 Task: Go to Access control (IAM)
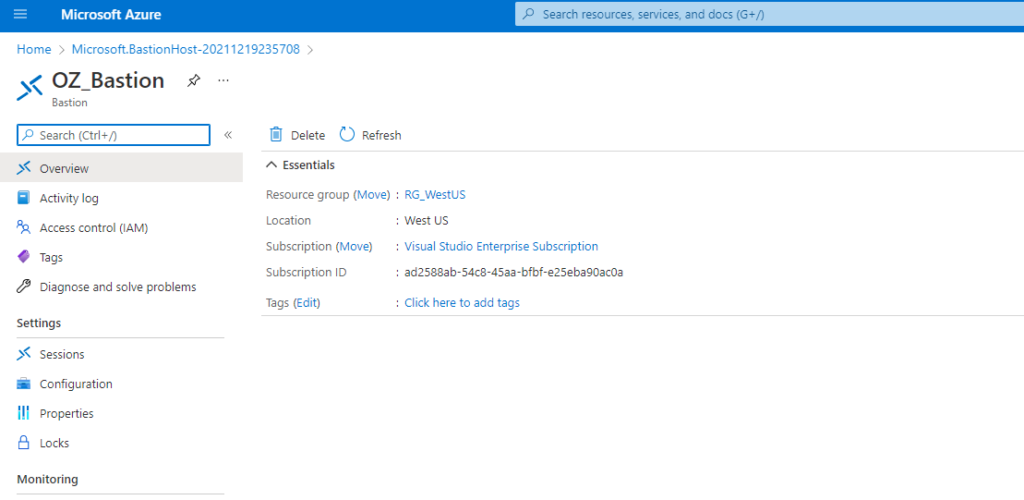point(94,228)
